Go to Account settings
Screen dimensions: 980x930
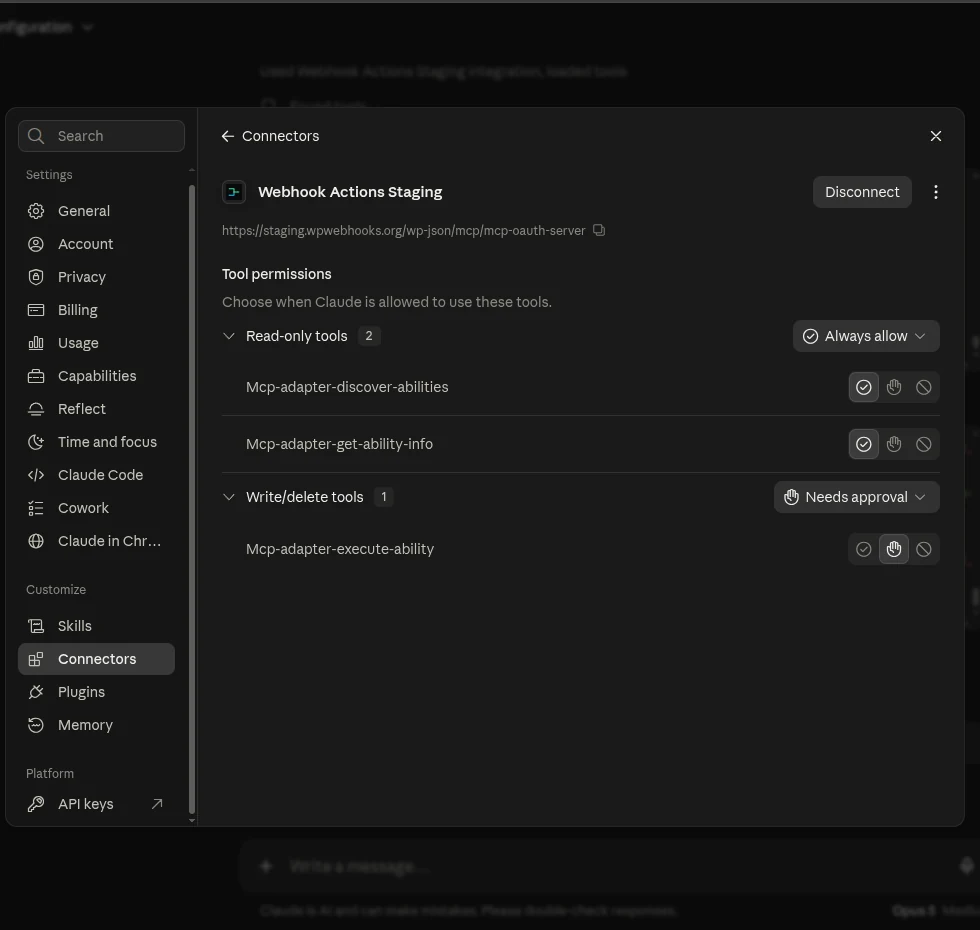(96, 244)
